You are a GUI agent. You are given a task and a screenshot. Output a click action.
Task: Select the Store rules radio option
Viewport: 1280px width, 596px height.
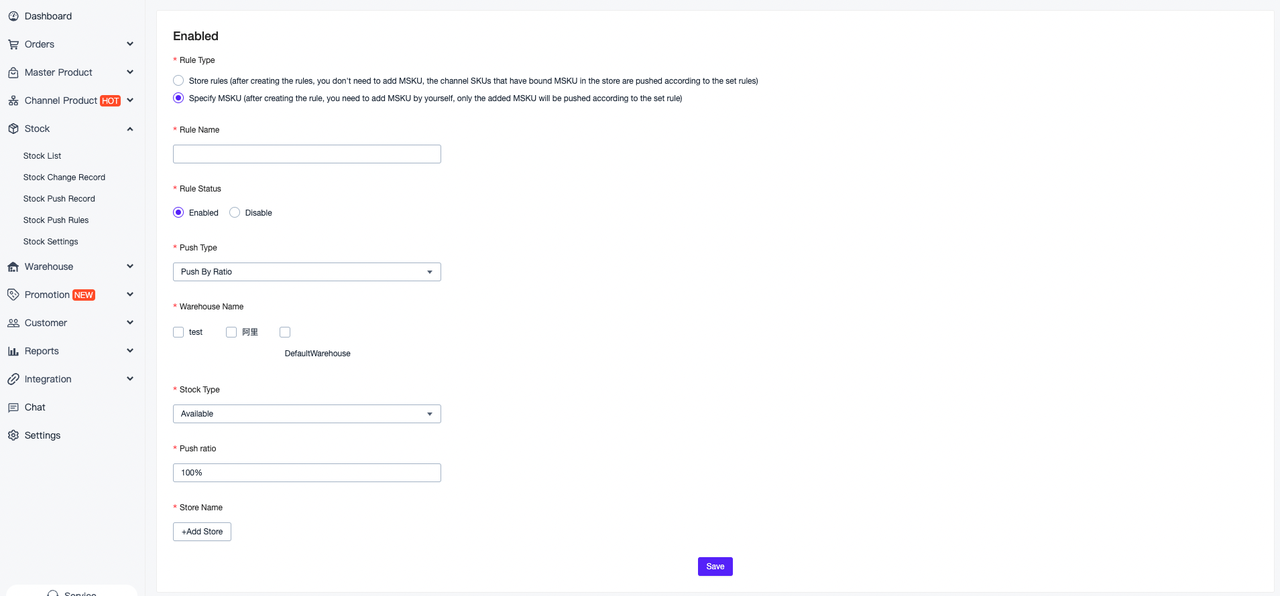[178, 80]
